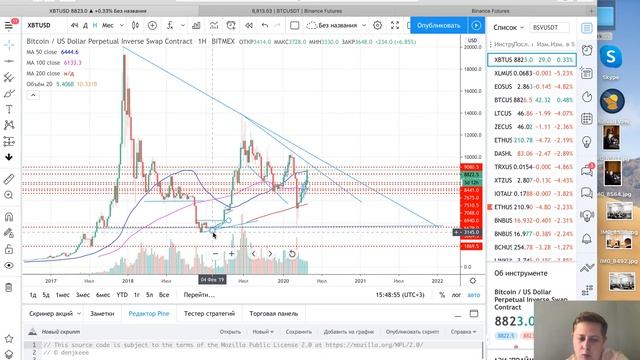Select the YTD date range
Viewport: 640px width, 360px height.
click(x=122, y=295)
